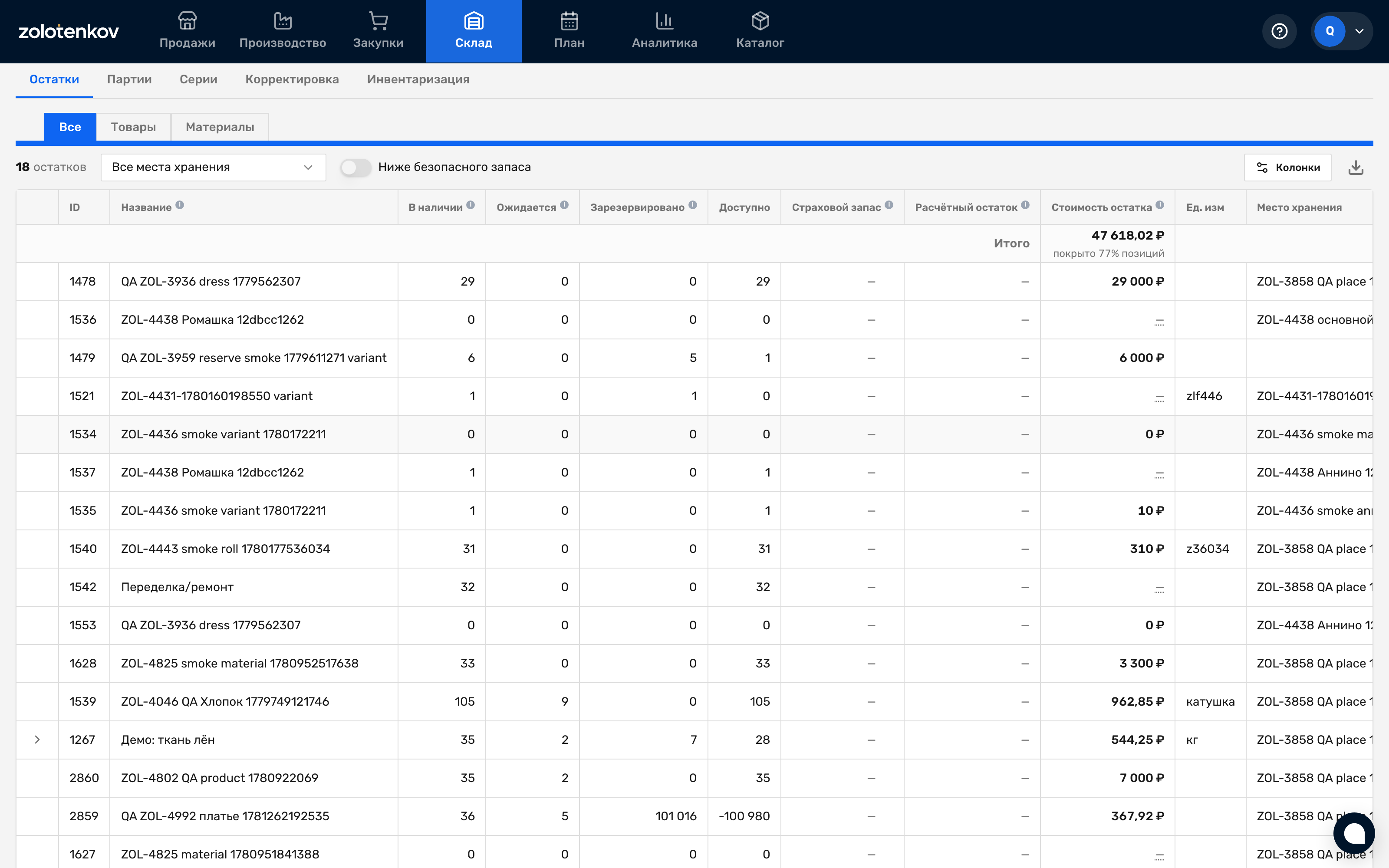
Task: Open the Каталог box icon
Action: click(x=760, y=21)
